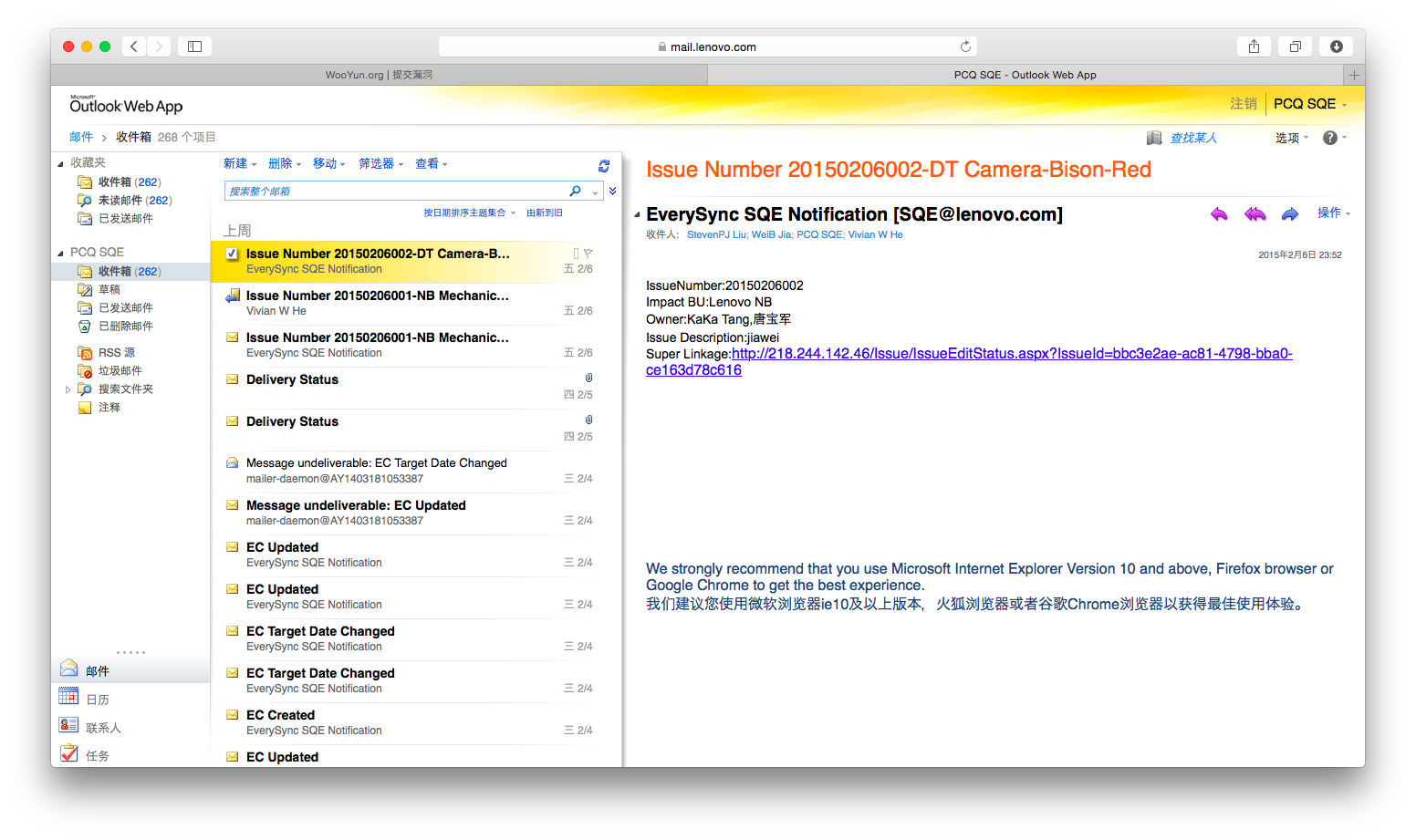Open the 筛选器 (Filter) dropdown
Image resolution: width=1416 pixels, height=840 pixels.
(380, 163)
